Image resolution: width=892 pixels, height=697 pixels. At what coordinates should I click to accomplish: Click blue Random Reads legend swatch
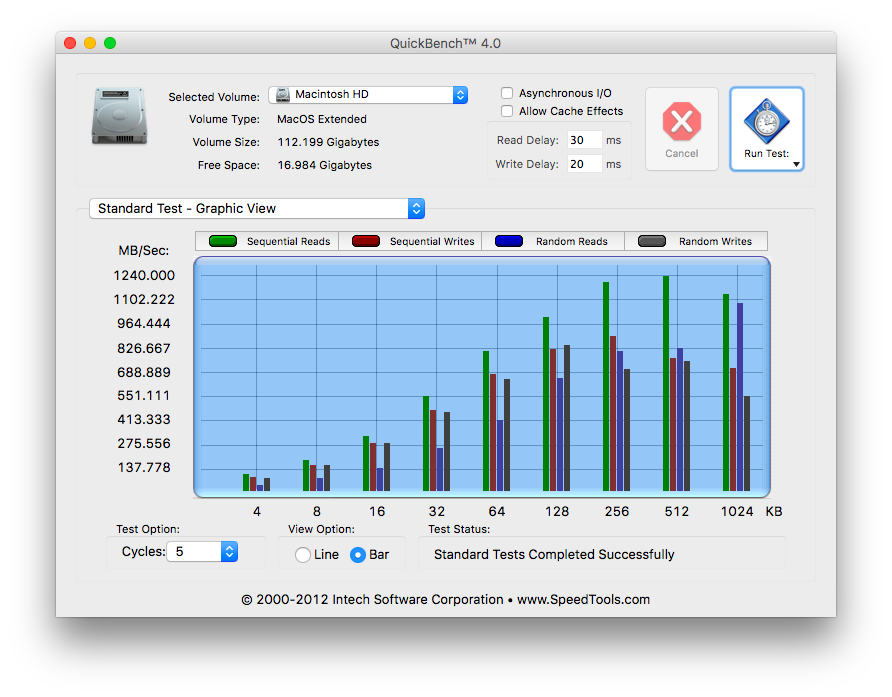(509, 241)
